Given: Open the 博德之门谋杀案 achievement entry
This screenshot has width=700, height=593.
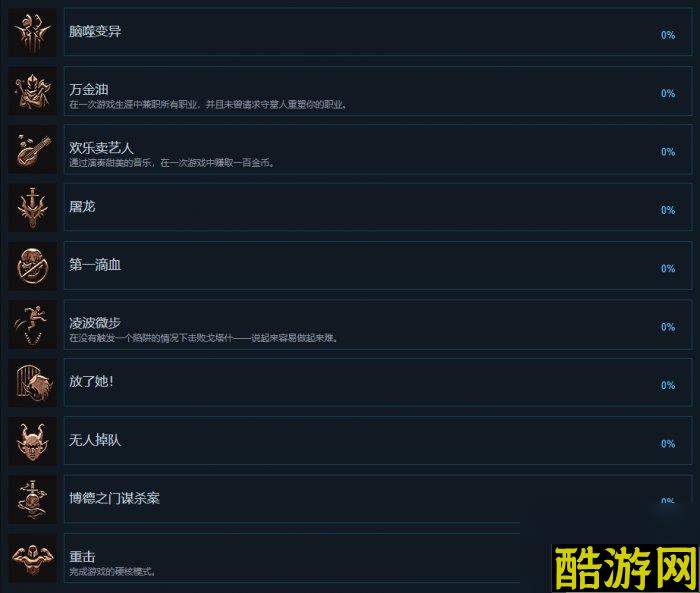Looking at the screenshot, I should click(378, 499).
